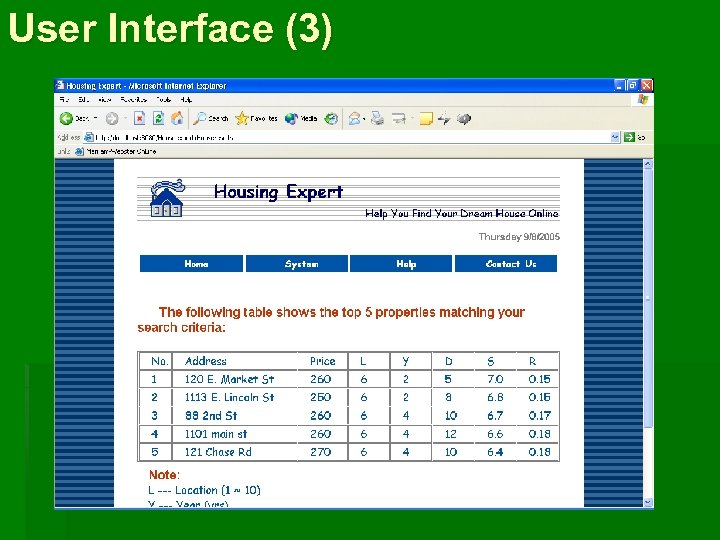Image resolution: width=720 pixels, height=540 pixels.
Task: Click the Housing Expert title text
Action: (278, 192)
